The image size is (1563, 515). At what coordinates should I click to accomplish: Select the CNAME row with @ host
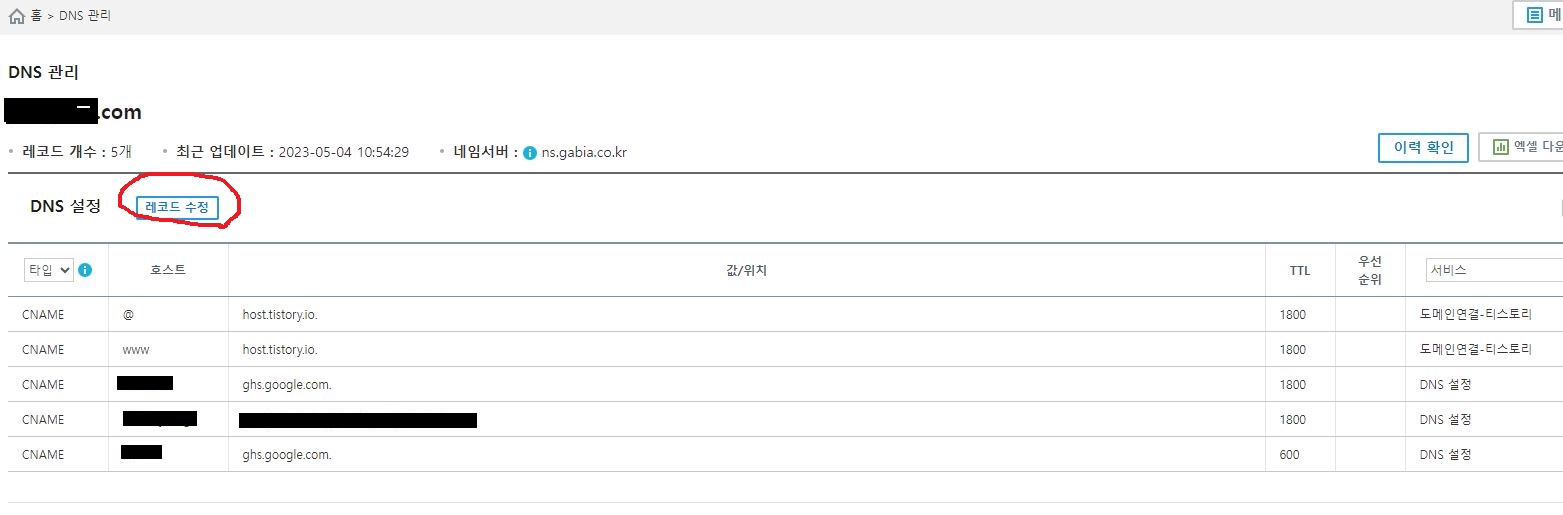coord(785,314)
